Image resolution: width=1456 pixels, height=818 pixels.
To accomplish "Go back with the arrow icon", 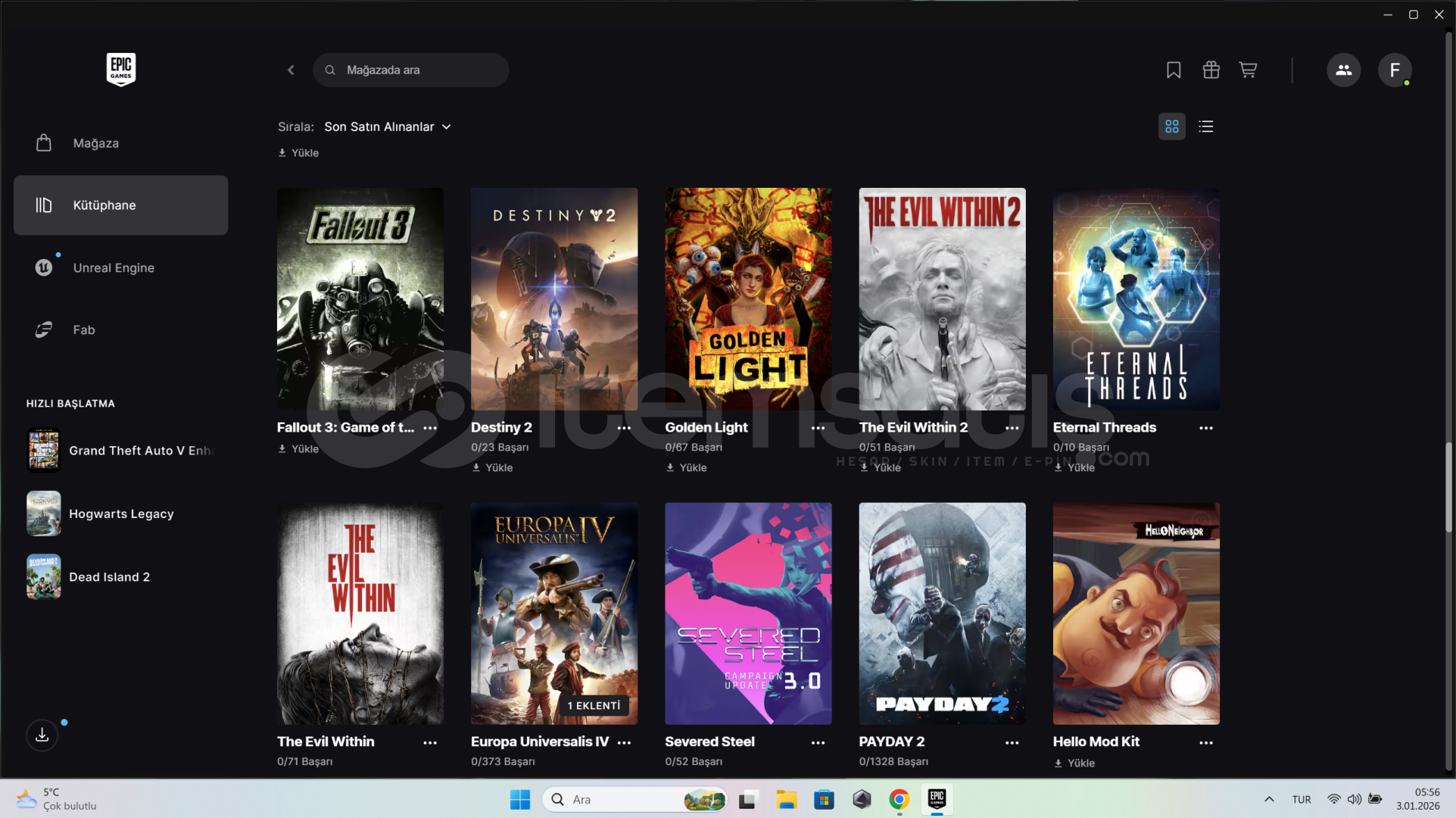I will (x=291, y=70).
